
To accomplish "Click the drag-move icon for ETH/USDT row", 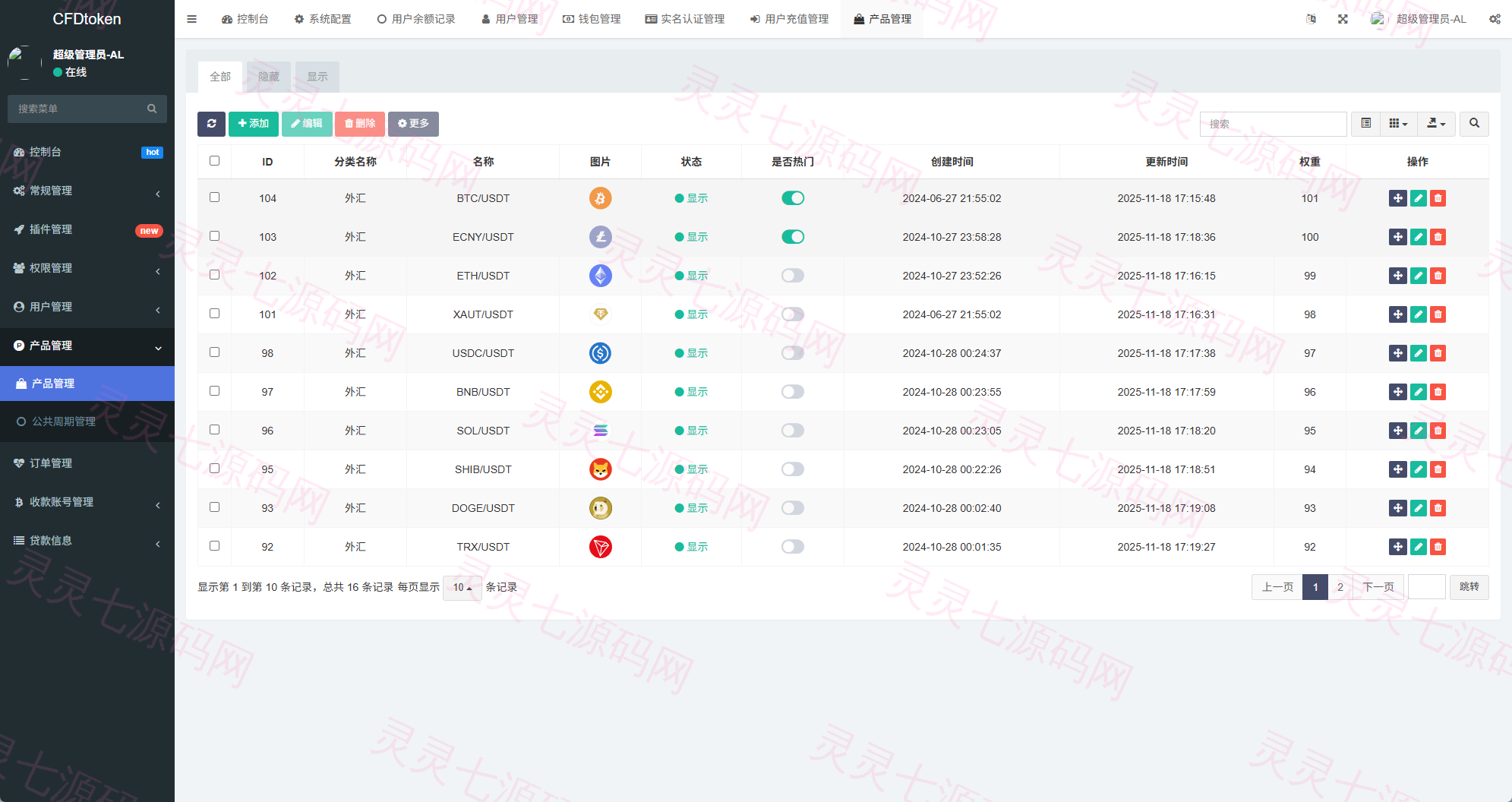I will click(1397, 276).
